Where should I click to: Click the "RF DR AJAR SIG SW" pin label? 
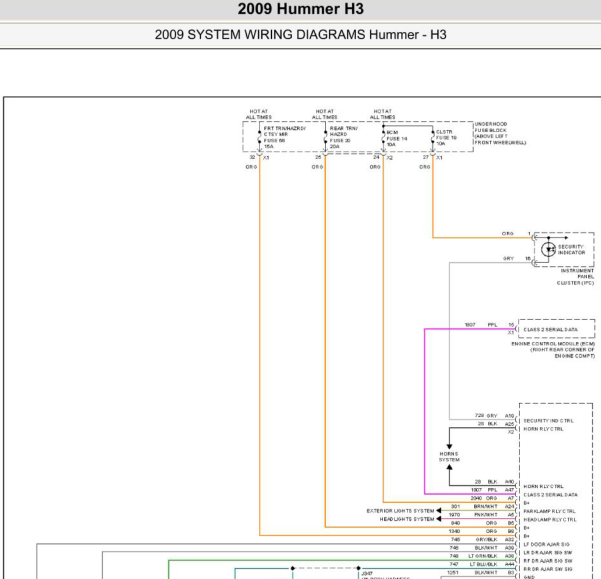548,561
